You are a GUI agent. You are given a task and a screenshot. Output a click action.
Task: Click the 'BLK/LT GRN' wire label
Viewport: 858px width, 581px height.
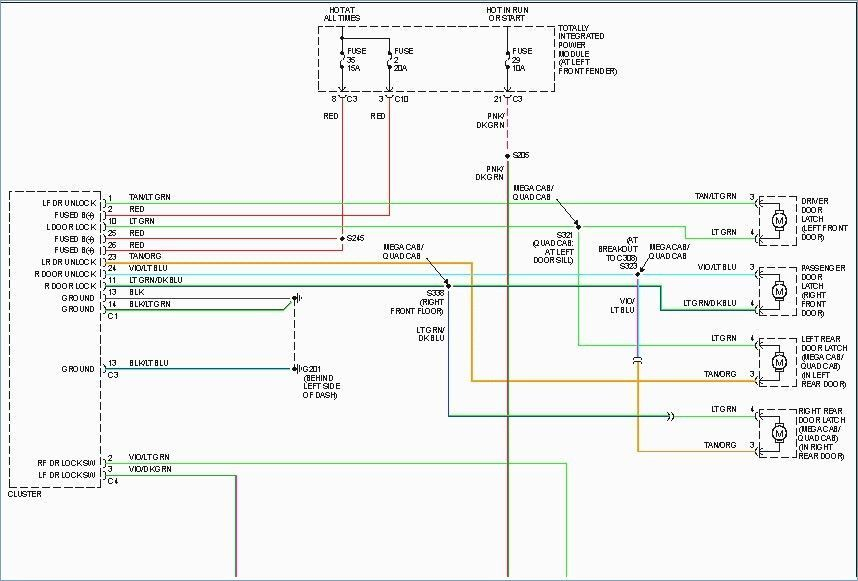149,304
